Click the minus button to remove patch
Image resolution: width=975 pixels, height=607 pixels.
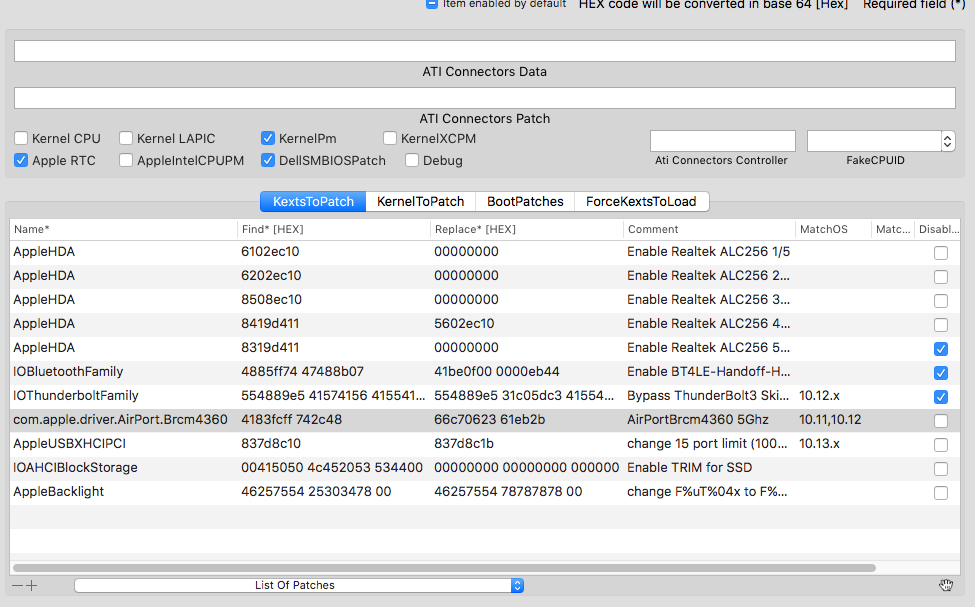pos(17,586)
